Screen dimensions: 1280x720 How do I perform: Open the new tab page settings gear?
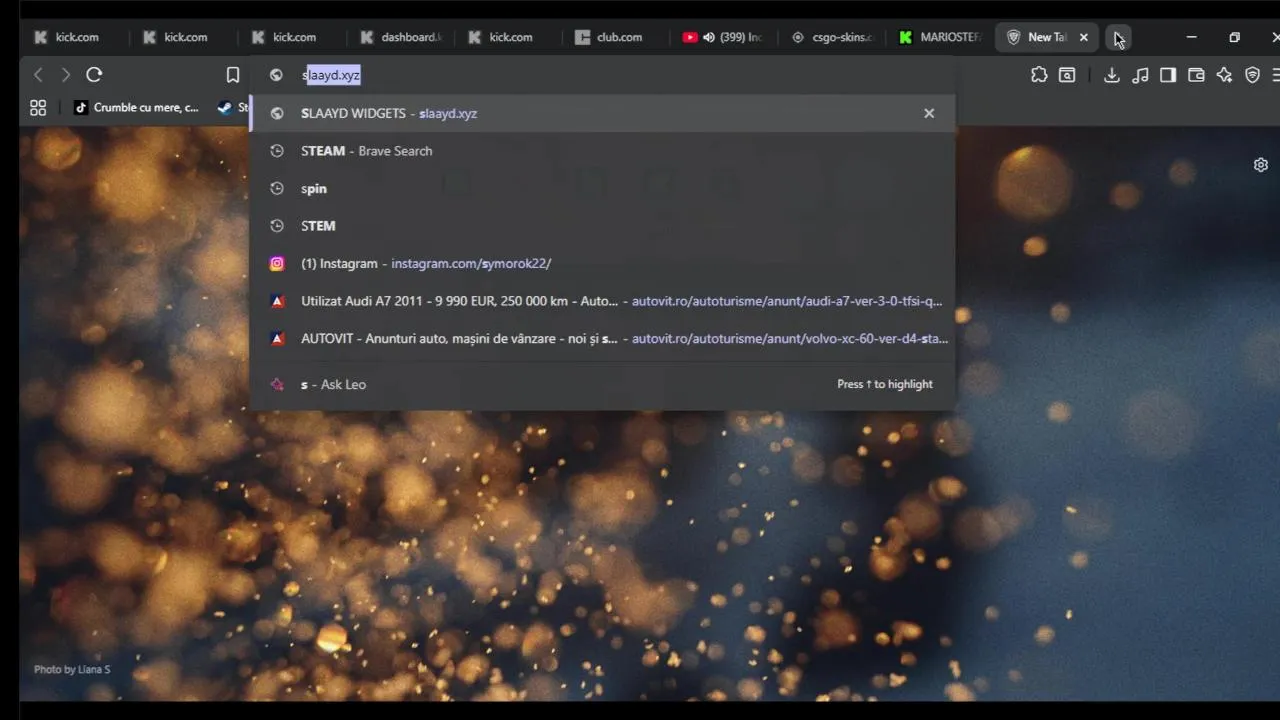(1261, 165)
